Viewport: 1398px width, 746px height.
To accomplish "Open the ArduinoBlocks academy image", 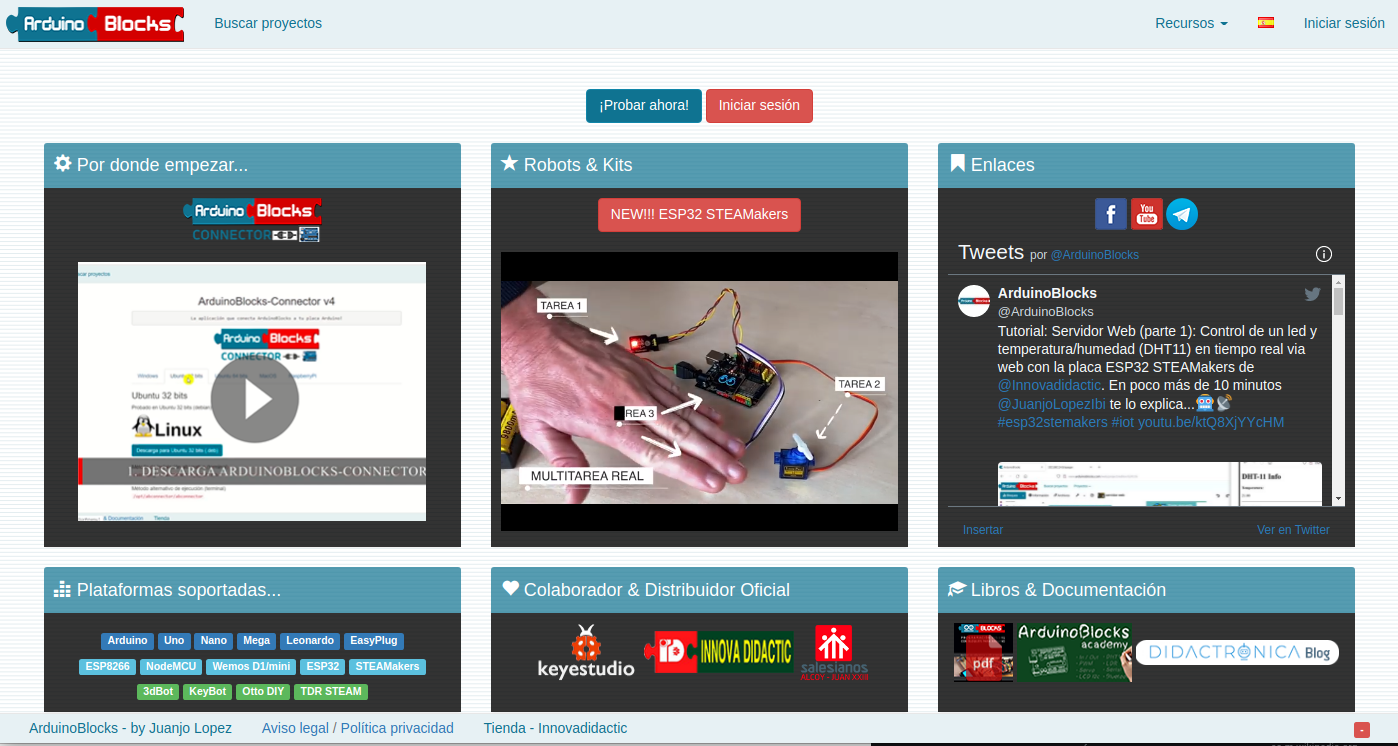I will click(x=1074, y=652).
